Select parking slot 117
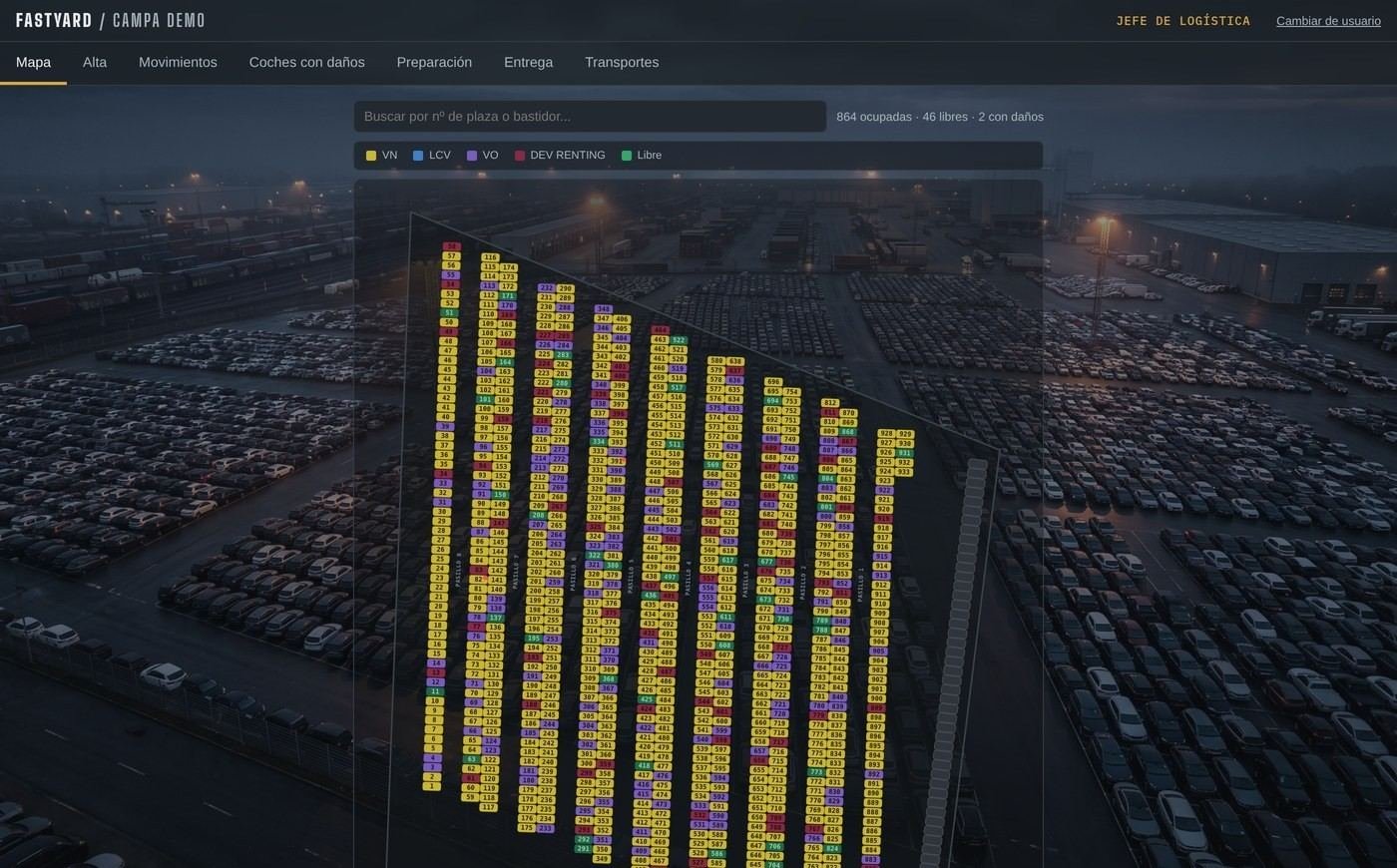This screenshot has width=1397, height=868. (x=488, y=807)
